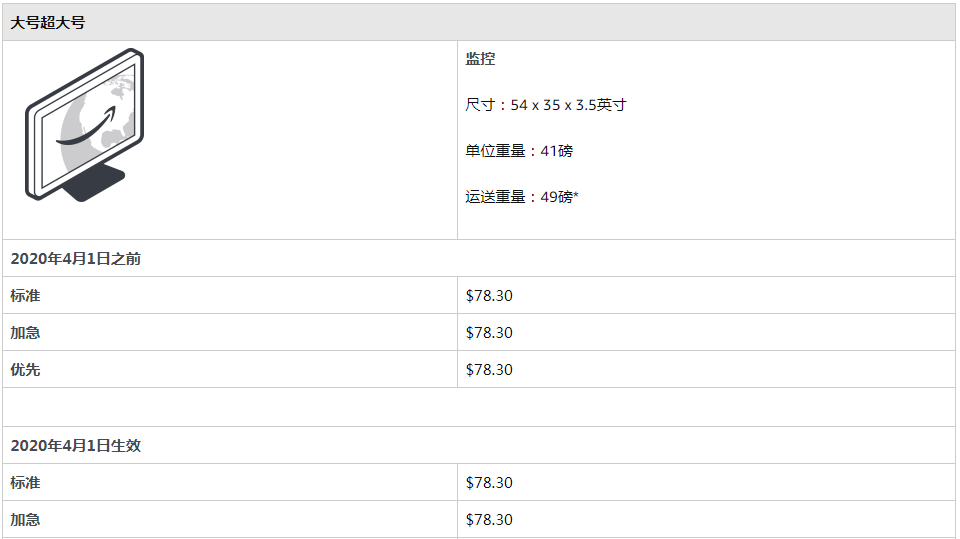Viewport: 960px width, 539px height.
Task: Click the 2020年4月1日之前 section heading
Action: [x=76, y=259]
